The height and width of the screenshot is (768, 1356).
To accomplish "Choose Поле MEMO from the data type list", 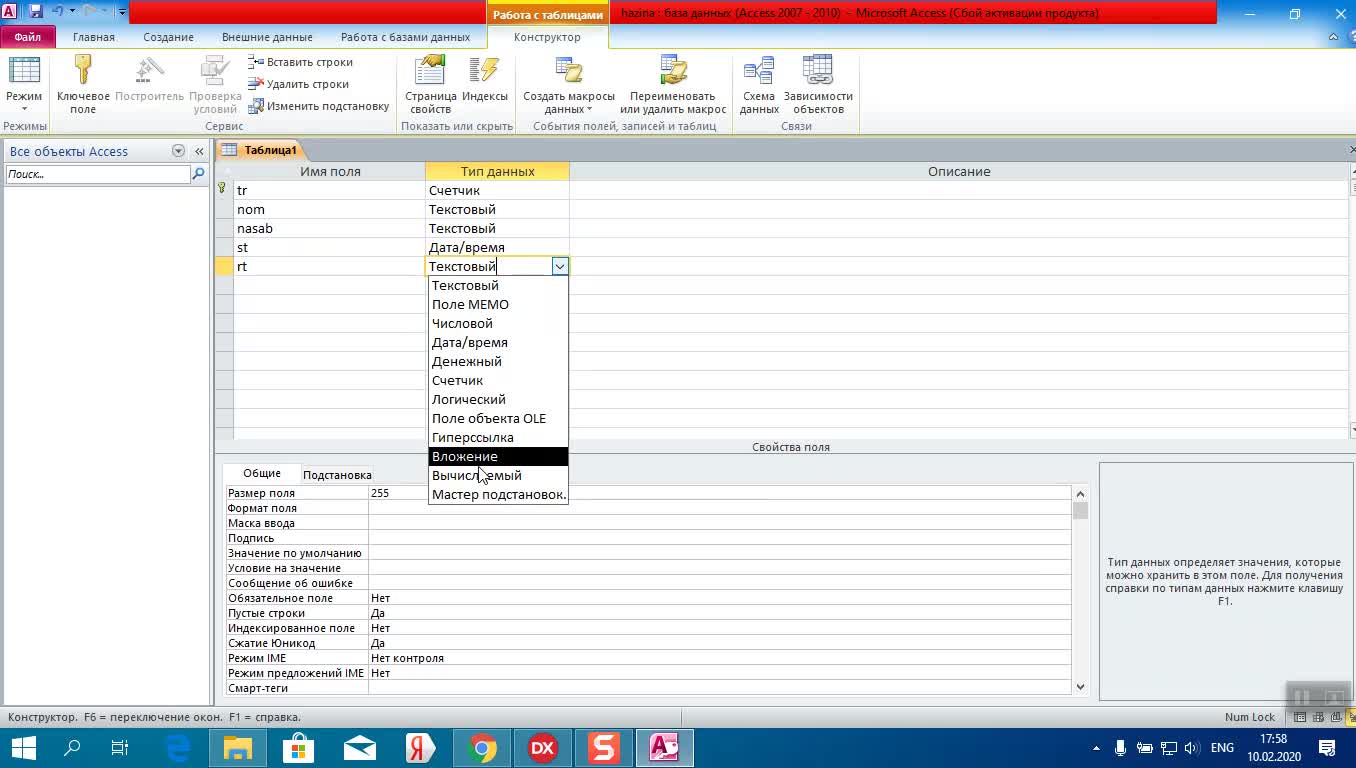I will click(498, 304).
